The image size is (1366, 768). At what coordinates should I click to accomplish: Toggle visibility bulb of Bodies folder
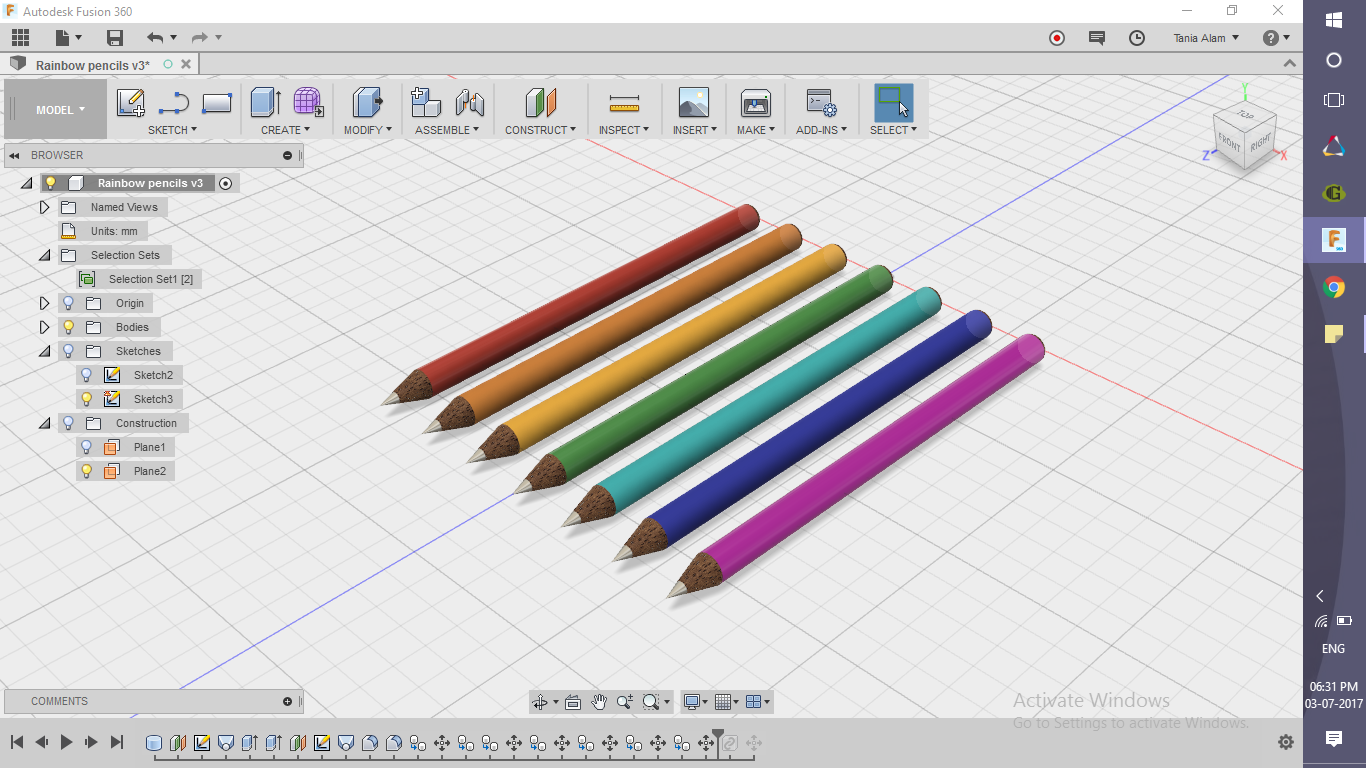coord(68,327)
